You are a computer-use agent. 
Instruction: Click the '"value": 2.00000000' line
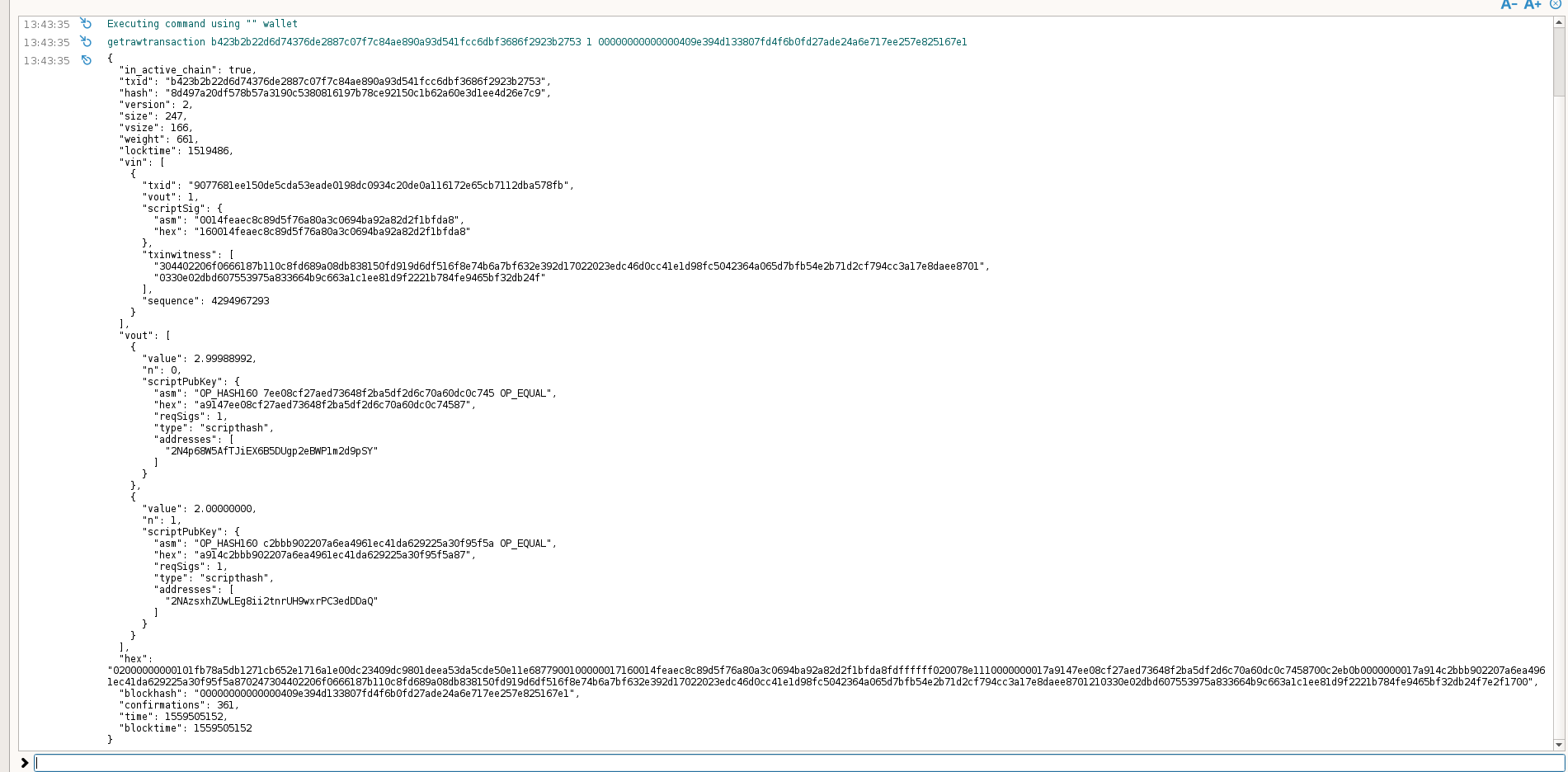click(199, 509)
